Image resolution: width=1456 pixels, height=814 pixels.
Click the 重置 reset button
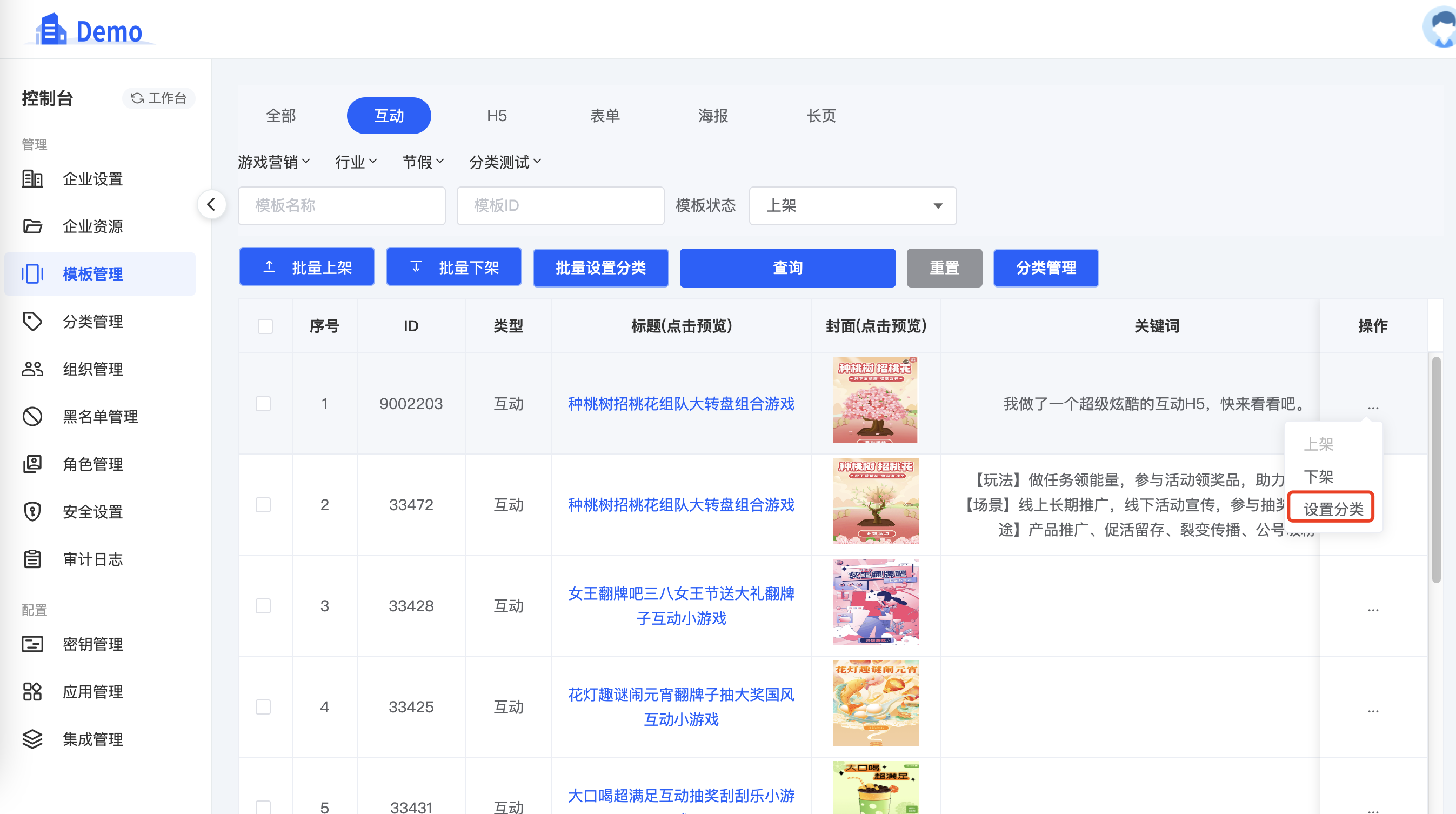[x=945, y=268]
